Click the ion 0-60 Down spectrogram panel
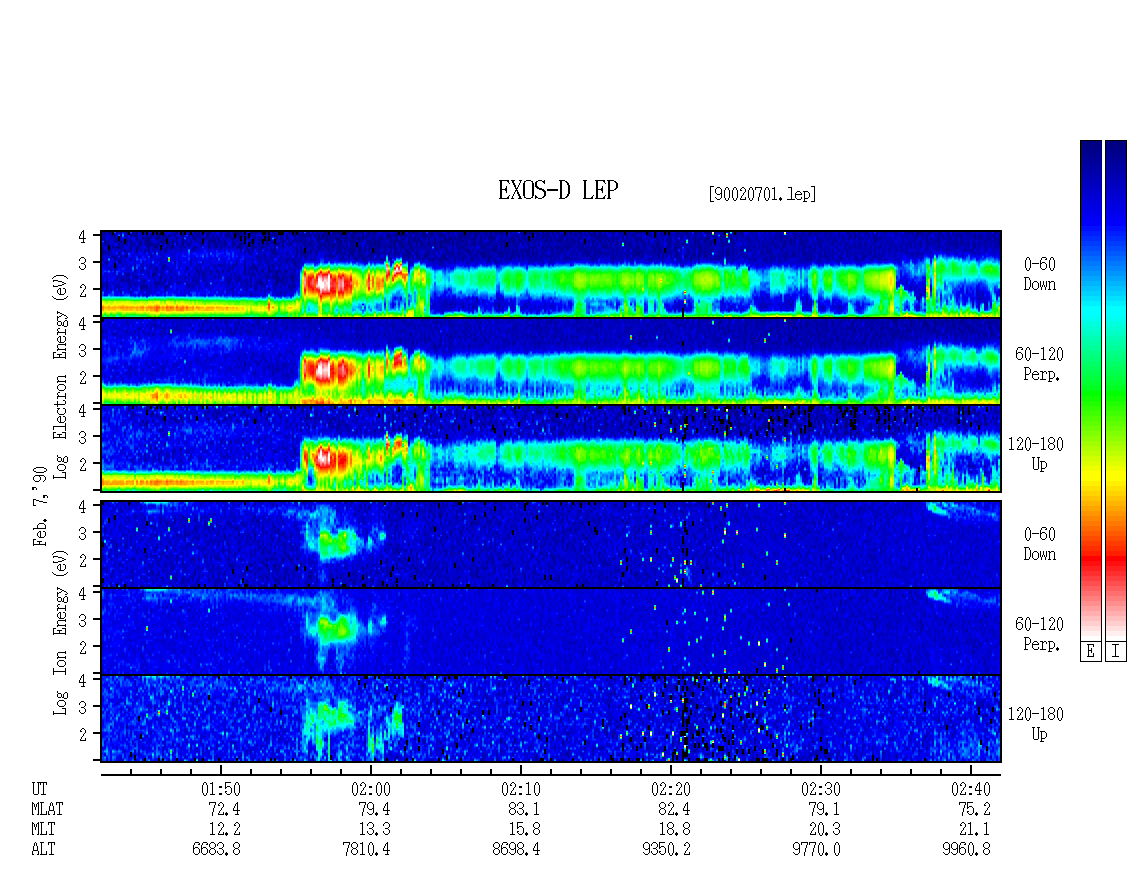The height and width of the screenshot is (875, 1130). [x=551, y=544]
